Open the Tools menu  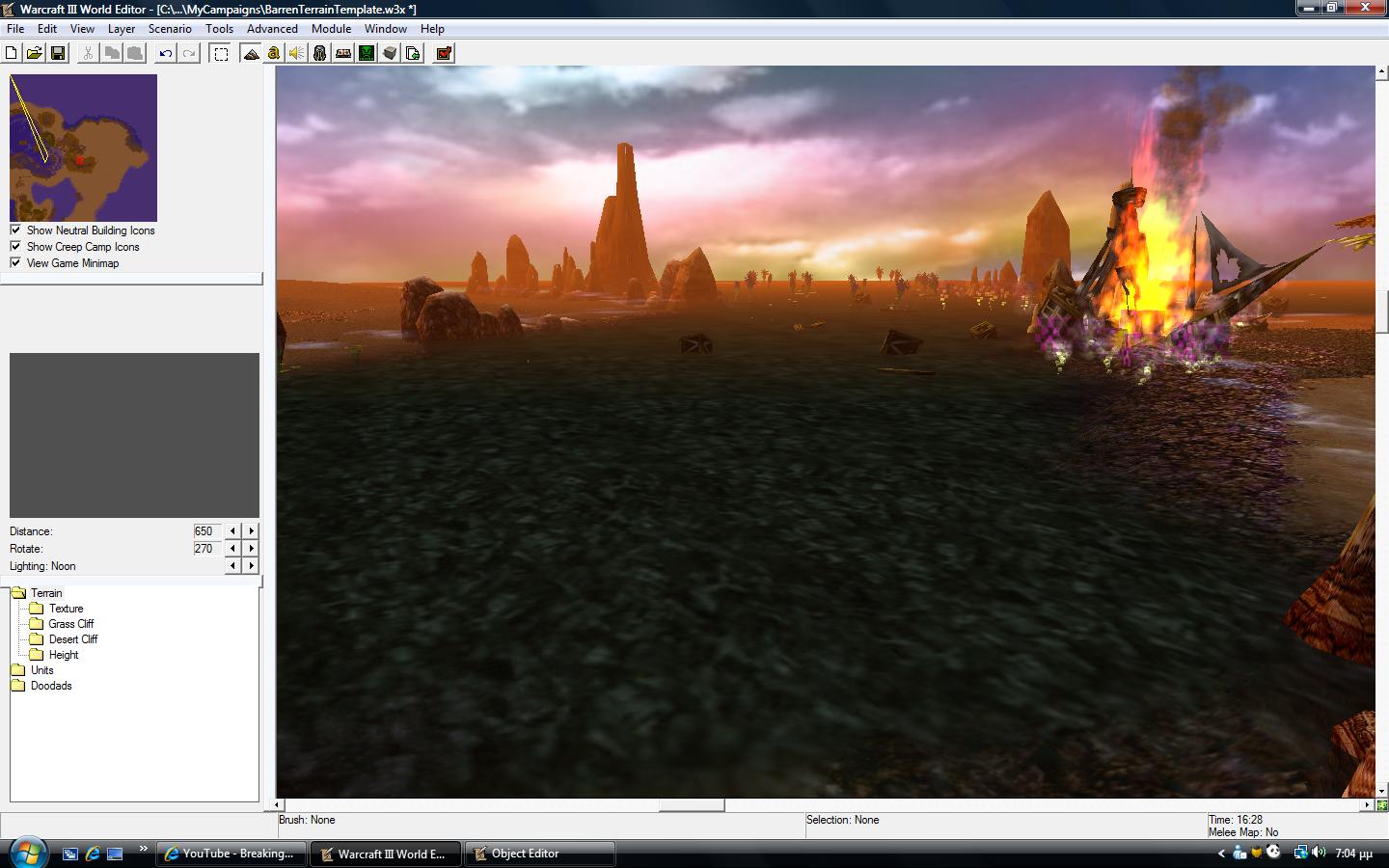[x=219, y=29]
